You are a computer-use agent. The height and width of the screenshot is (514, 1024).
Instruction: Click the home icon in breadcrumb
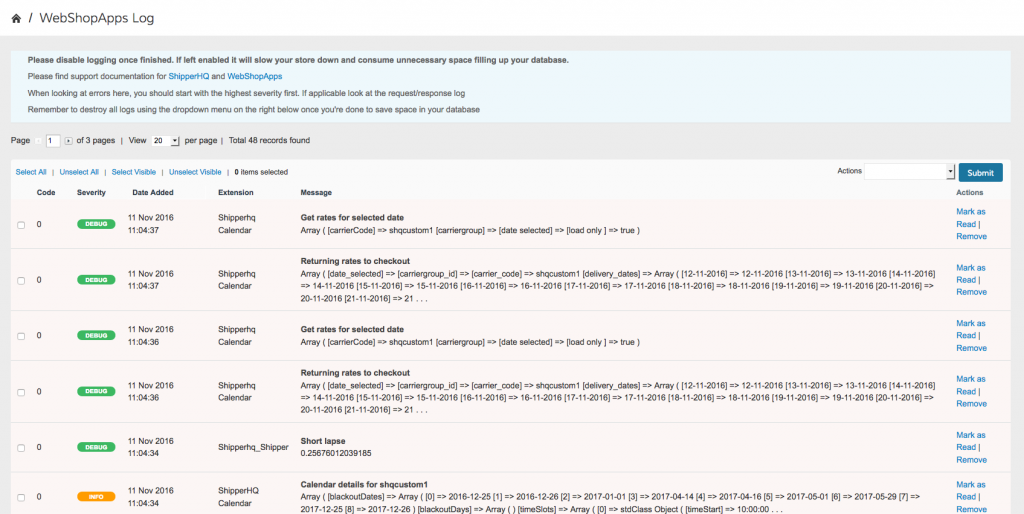(x=16, y=18)
